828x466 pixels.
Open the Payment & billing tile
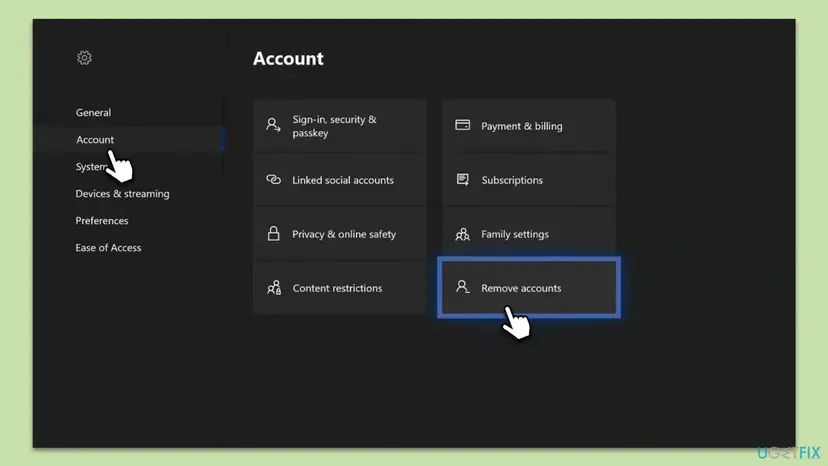coord(529,126)
